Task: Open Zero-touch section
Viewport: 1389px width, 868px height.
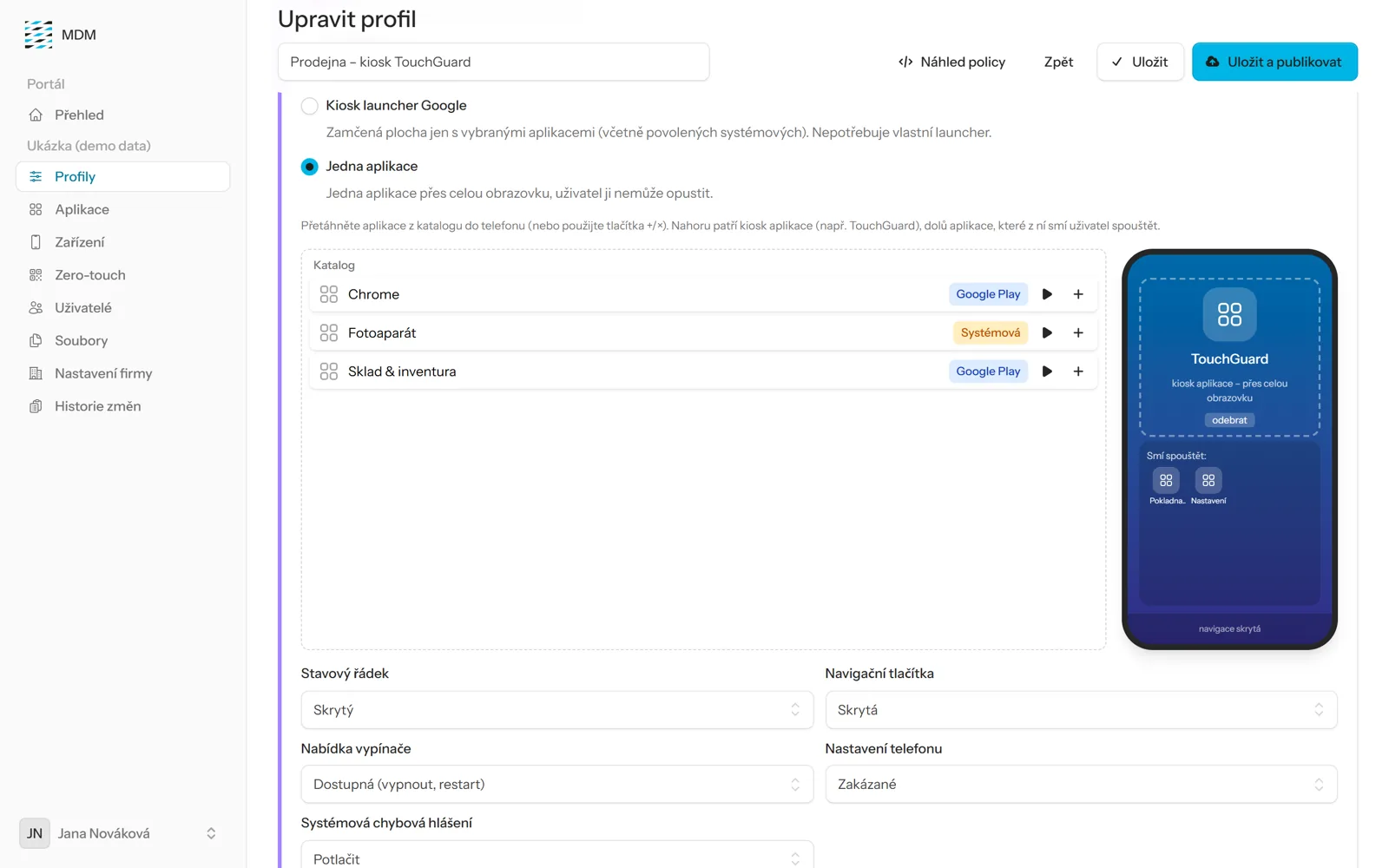Action: [122, 275]
